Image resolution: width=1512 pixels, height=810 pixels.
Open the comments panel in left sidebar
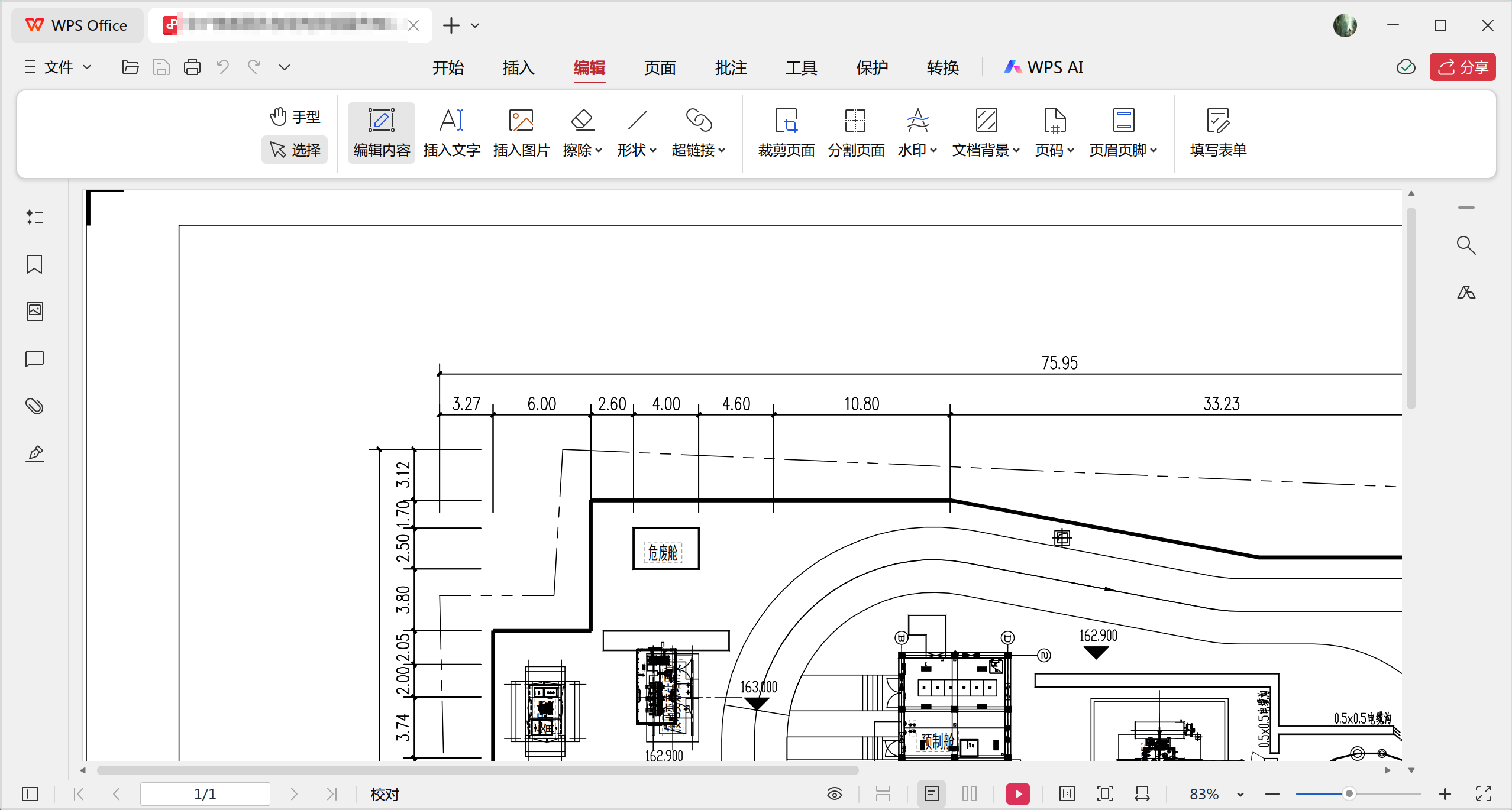34,359
